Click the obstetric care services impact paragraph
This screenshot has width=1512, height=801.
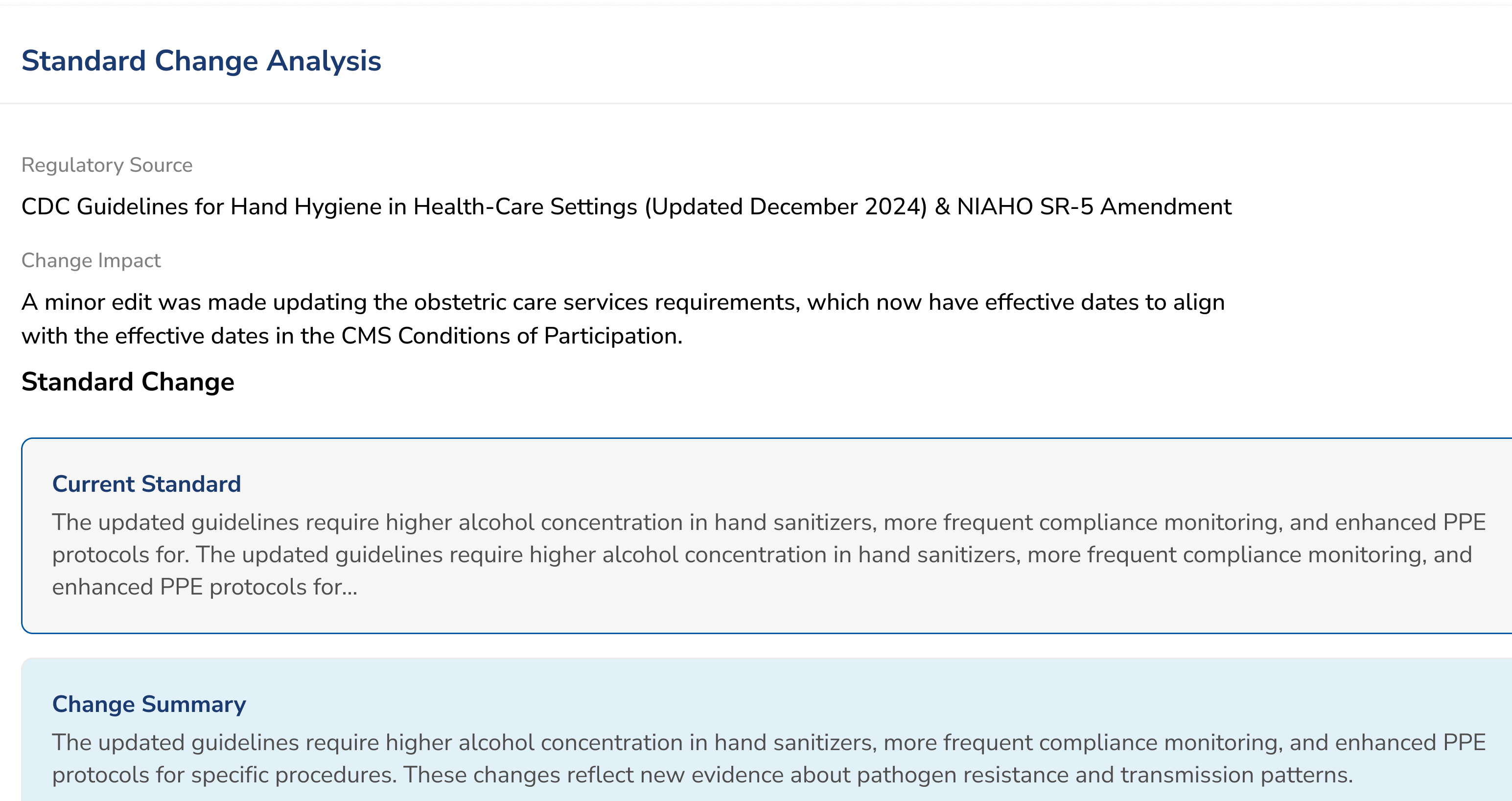[623, 319]
